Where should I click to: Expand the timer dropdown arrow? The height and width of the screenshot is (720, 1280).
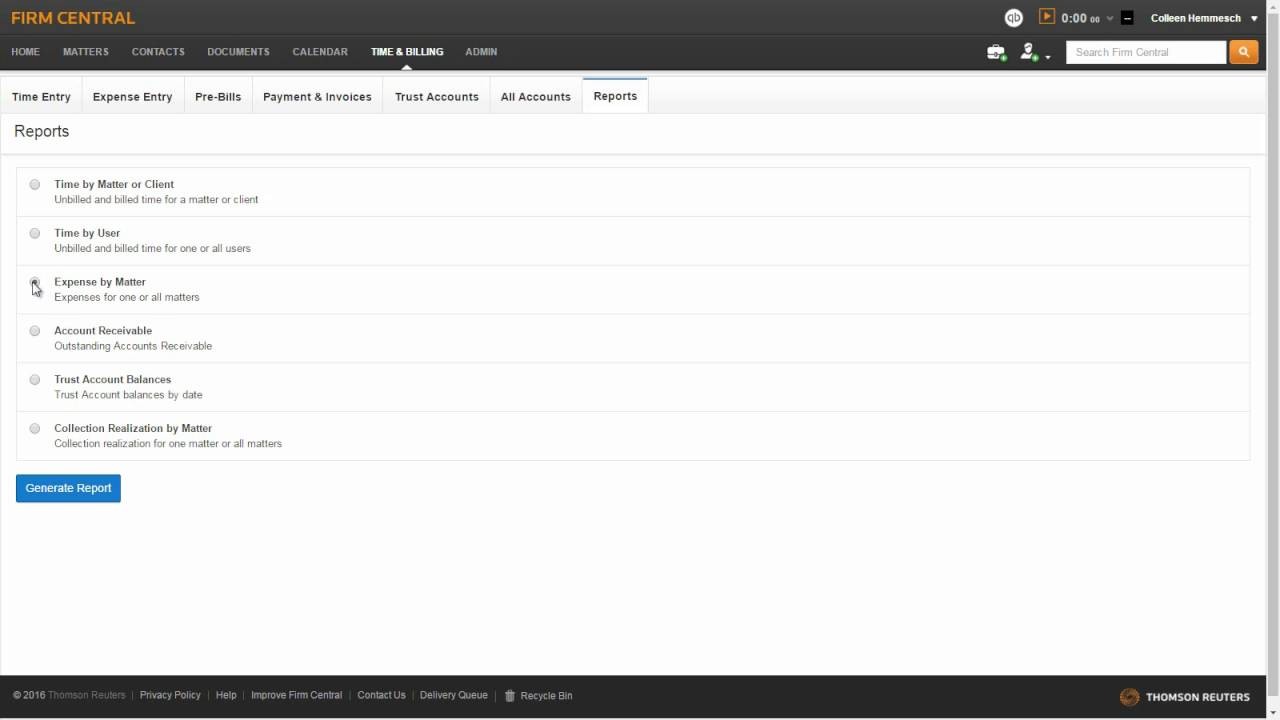click(x=1109, y=19)
